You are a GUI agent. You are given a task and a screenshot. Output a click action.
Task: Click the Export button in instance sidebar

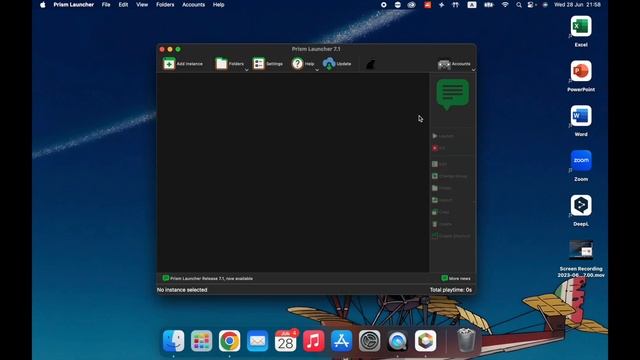(442, 200)
